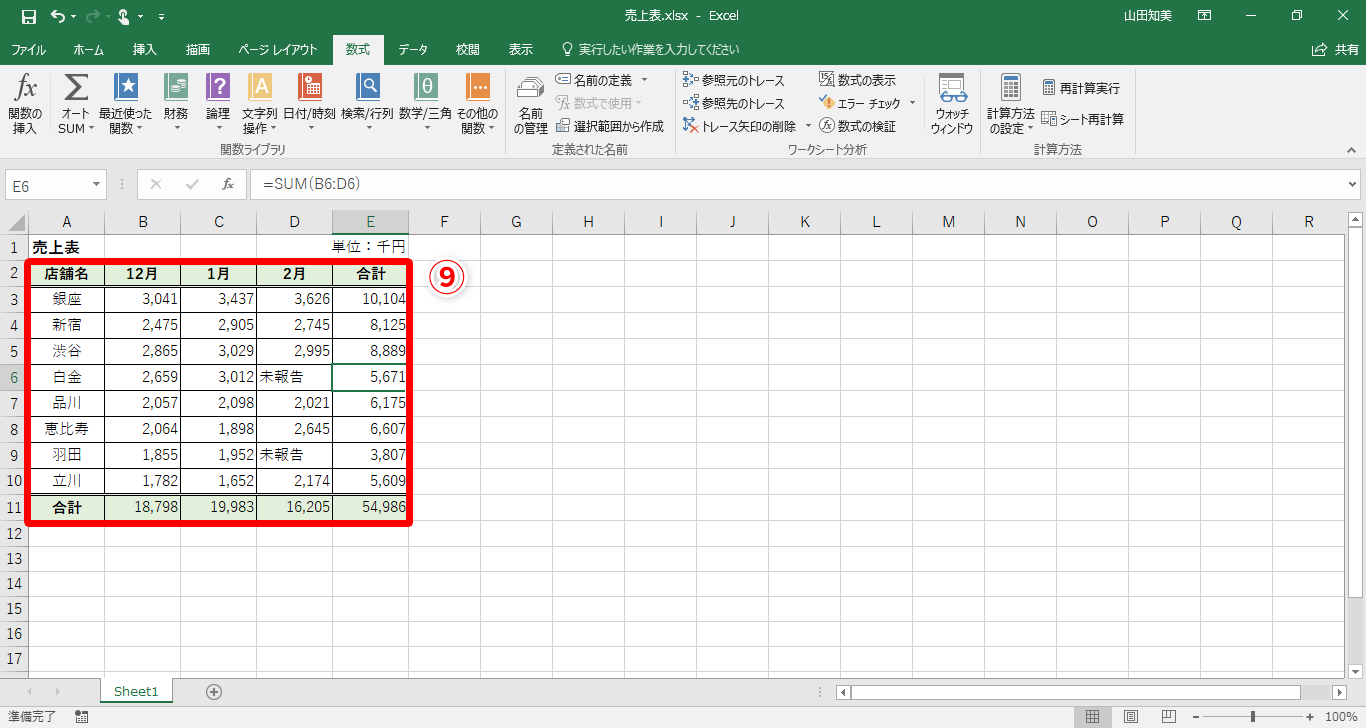
Task: Open the Watch Window (ウォッチ ウィンドウ)
Action: pyautogui.click(x=952, y=104)
